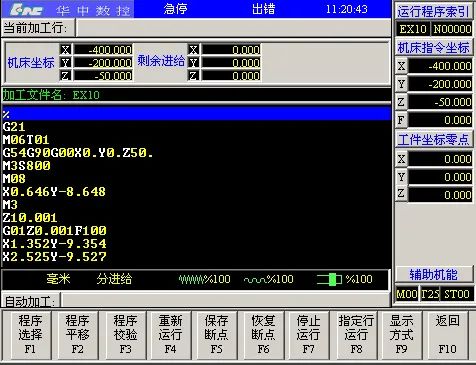Save breakpoint with 保存断点 F5
Image resolution: width=476 pixels, height=365 pixels.
pyautogui.click(x=216, y=335)
